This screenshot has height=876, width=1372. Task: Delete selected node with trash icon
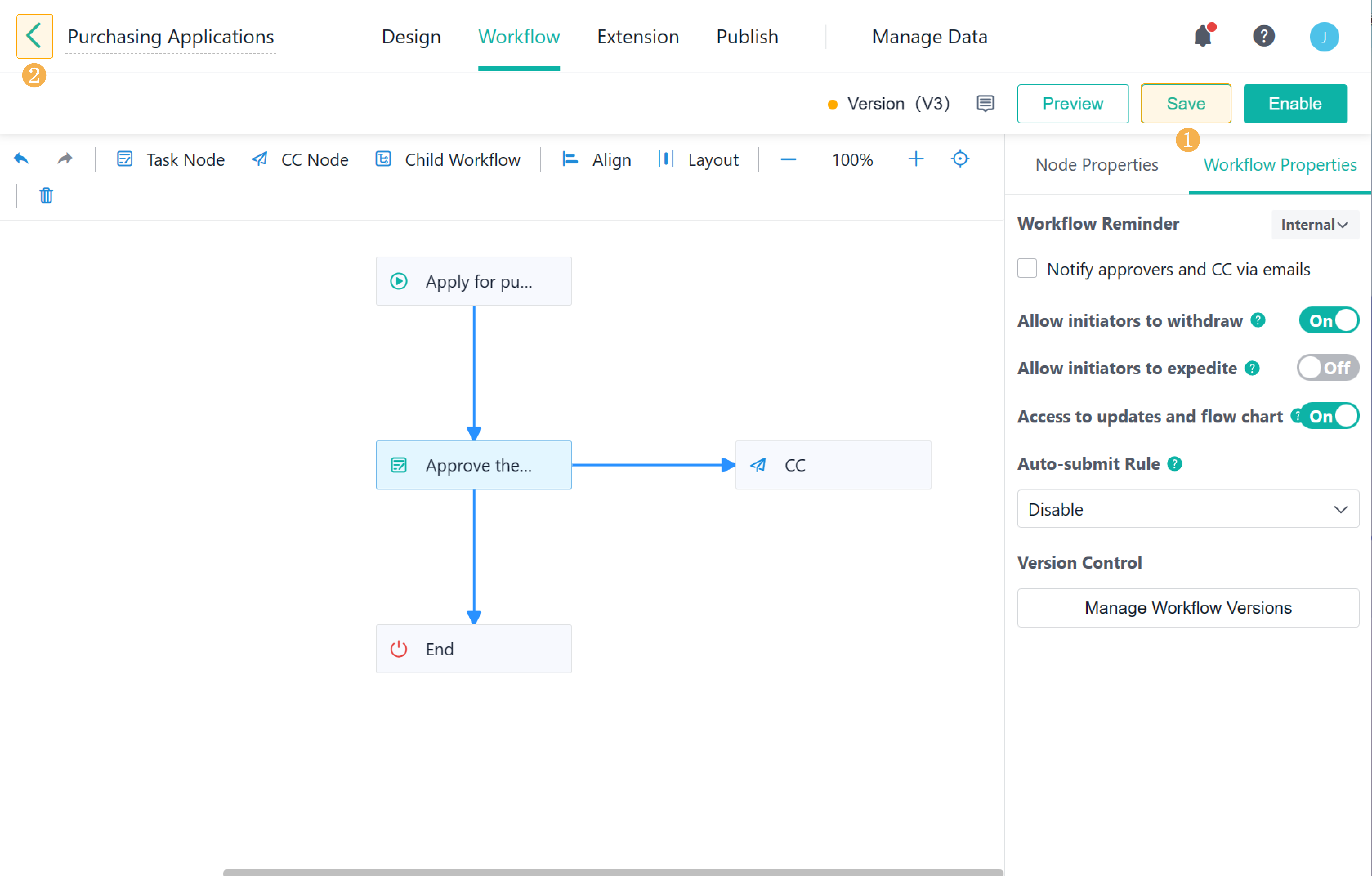point(46,196)
